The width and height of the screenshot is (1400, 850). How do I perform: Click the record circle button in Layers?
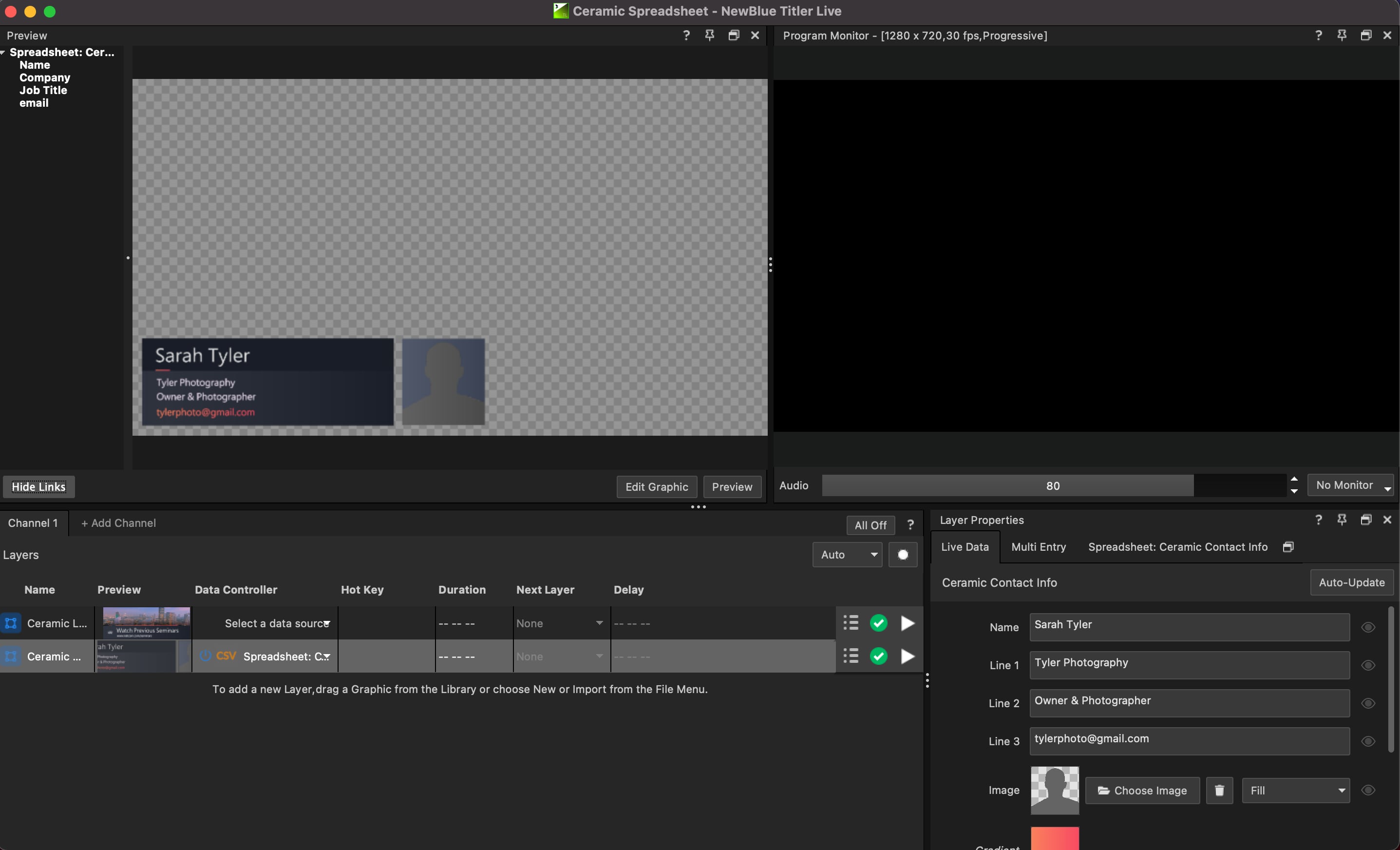coord(903,554)
